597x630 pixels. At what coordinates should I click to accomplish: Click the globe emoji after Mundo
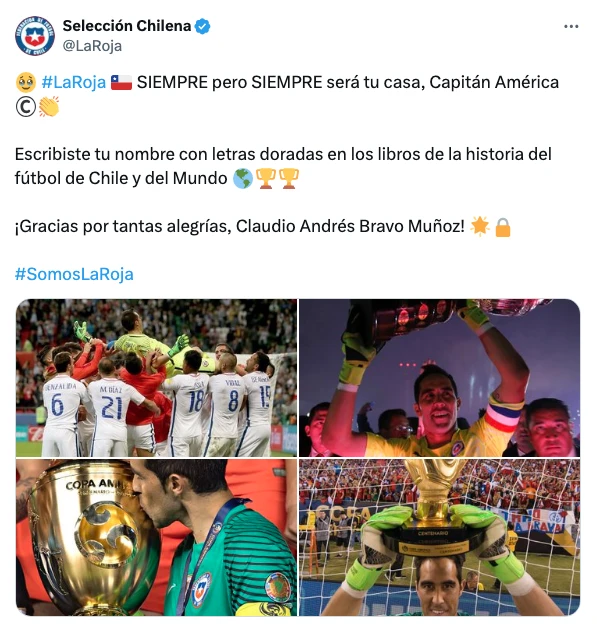pos(243,178)
